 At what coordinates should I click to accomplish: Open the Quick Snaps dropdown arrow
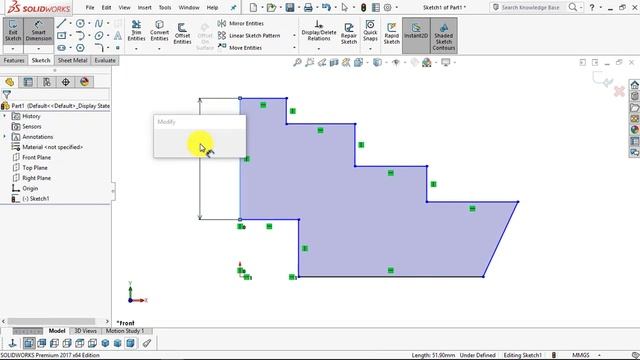click(370, 49)
